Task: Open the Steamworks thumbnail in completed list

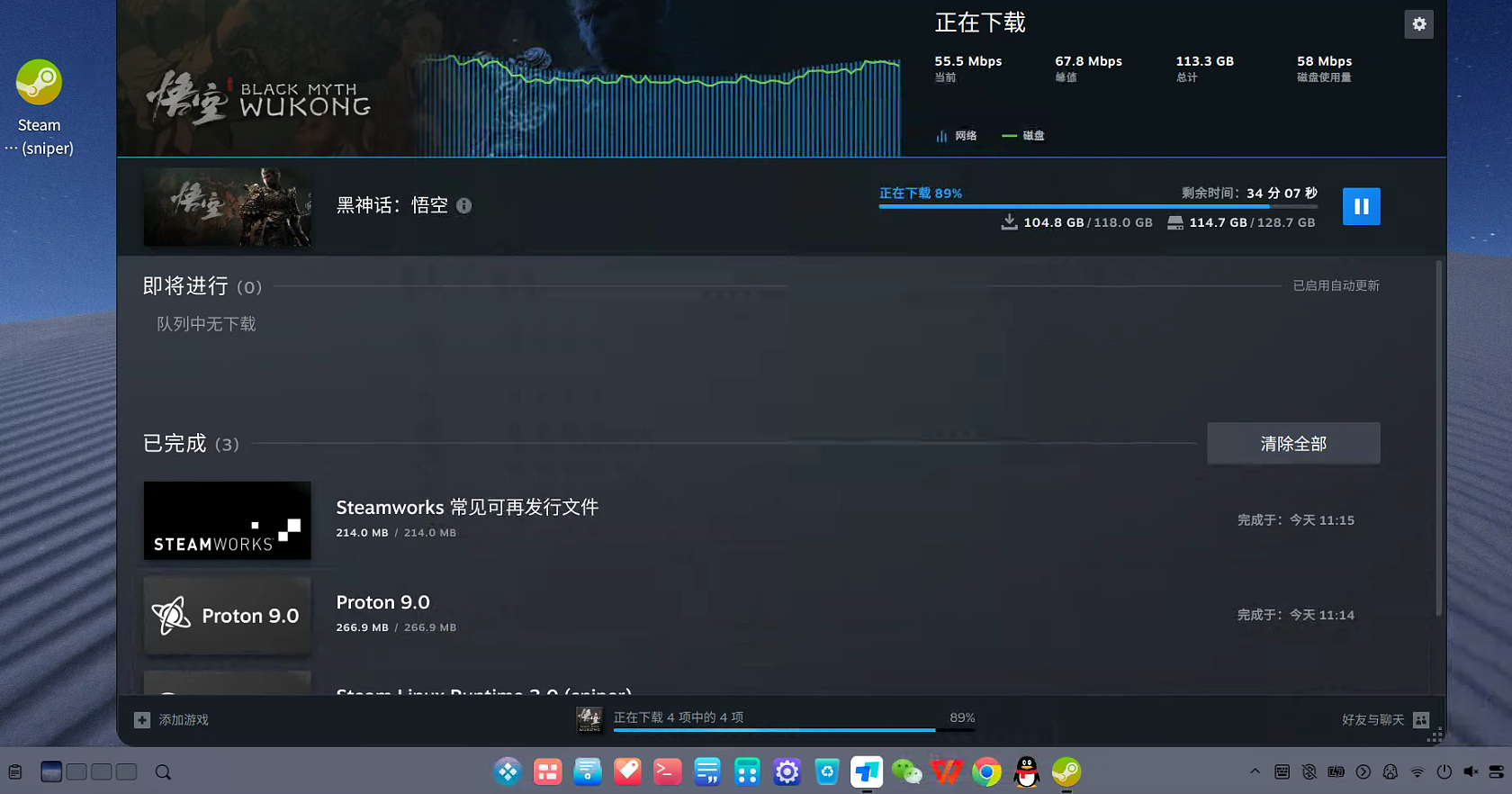Action: click(x=228, y=520)
